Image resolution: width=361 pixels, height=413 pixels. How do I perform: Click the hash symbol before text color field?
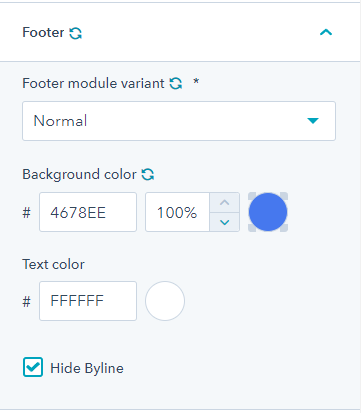point(27,302)
